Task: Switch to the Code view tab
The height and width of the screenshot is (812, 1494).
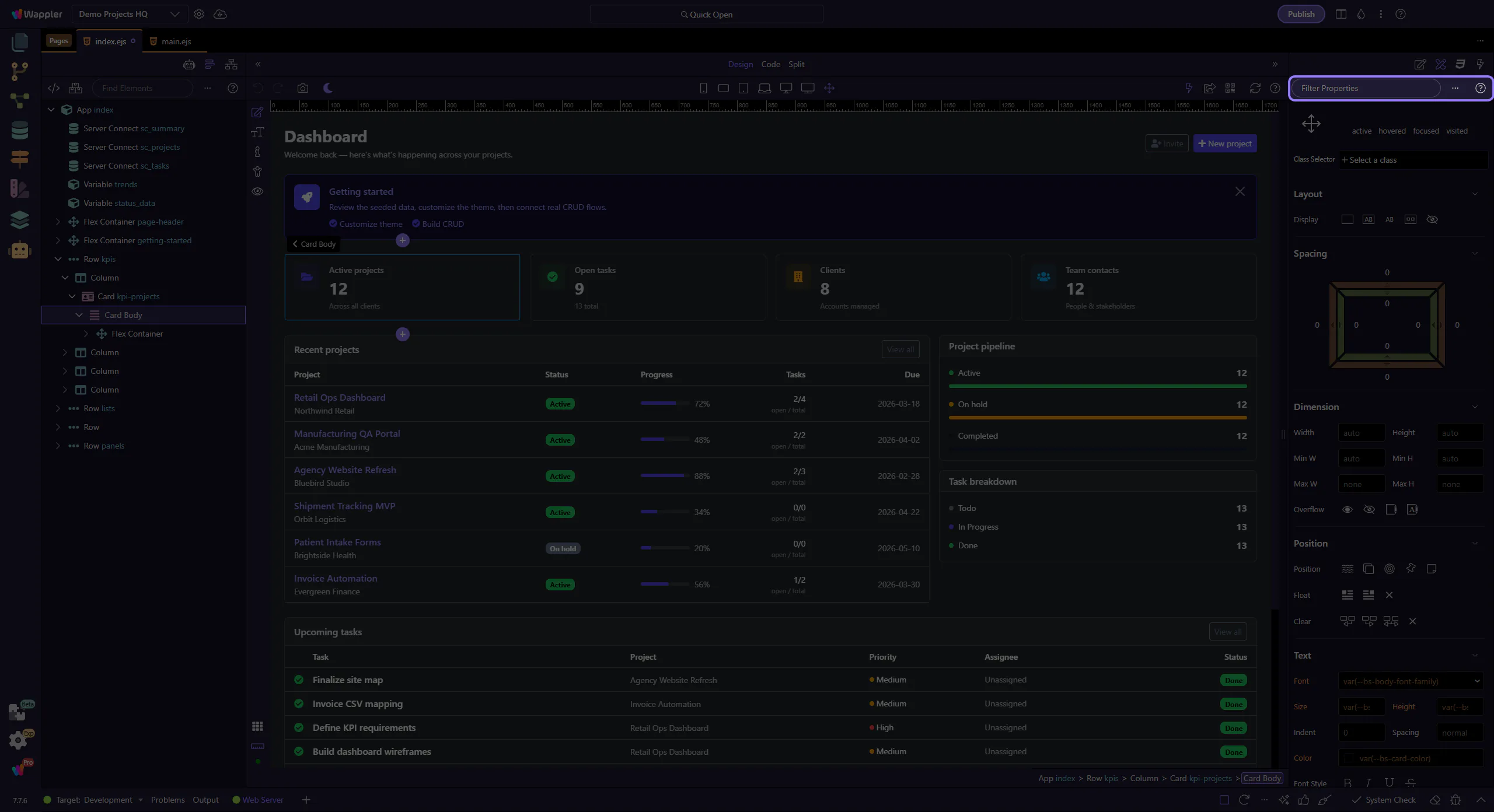Action: point(770,64)
